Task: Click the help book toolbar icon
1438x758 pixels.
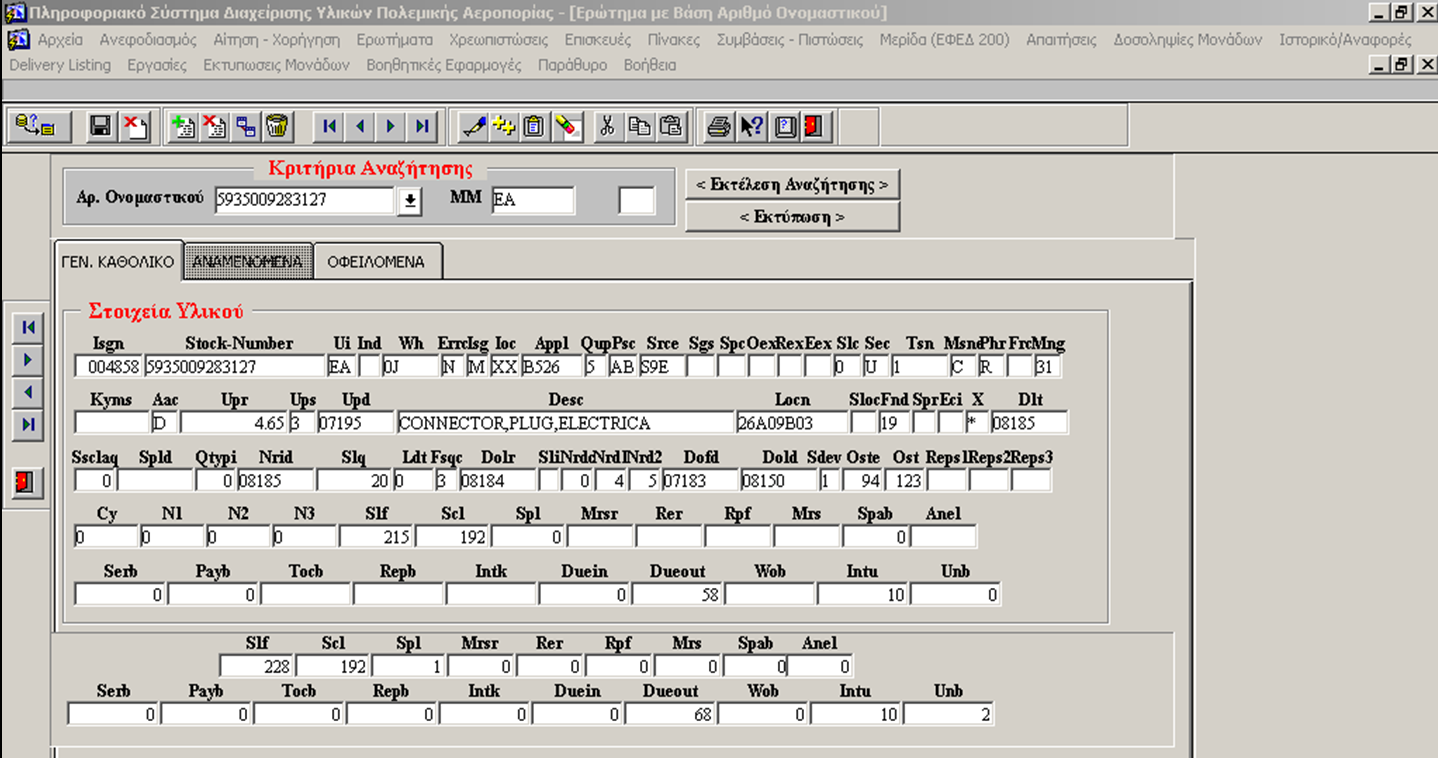Action: click(785, 126)
